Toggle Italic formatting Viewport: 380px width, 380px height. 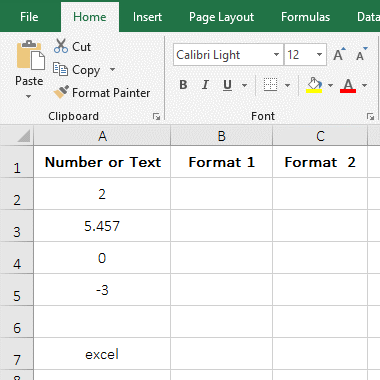205,85
